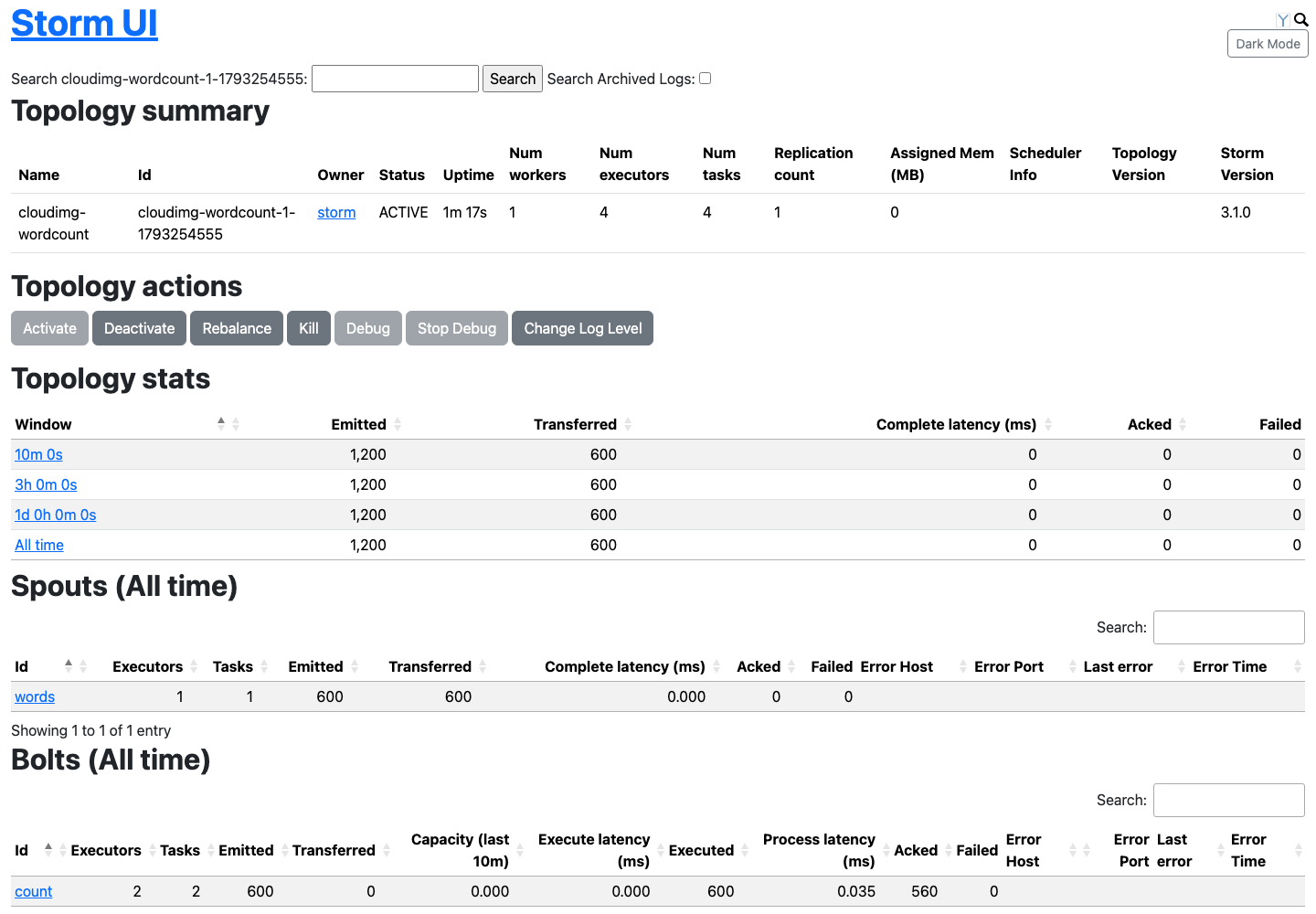
Task: Focus the Bolts search field
Action: [1228, 800]
